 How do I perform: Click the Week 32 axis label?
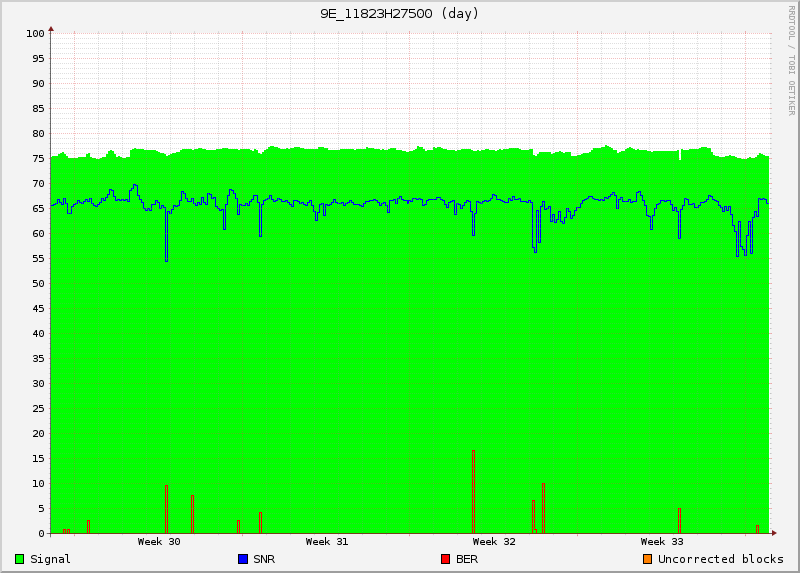pos(494,542)
